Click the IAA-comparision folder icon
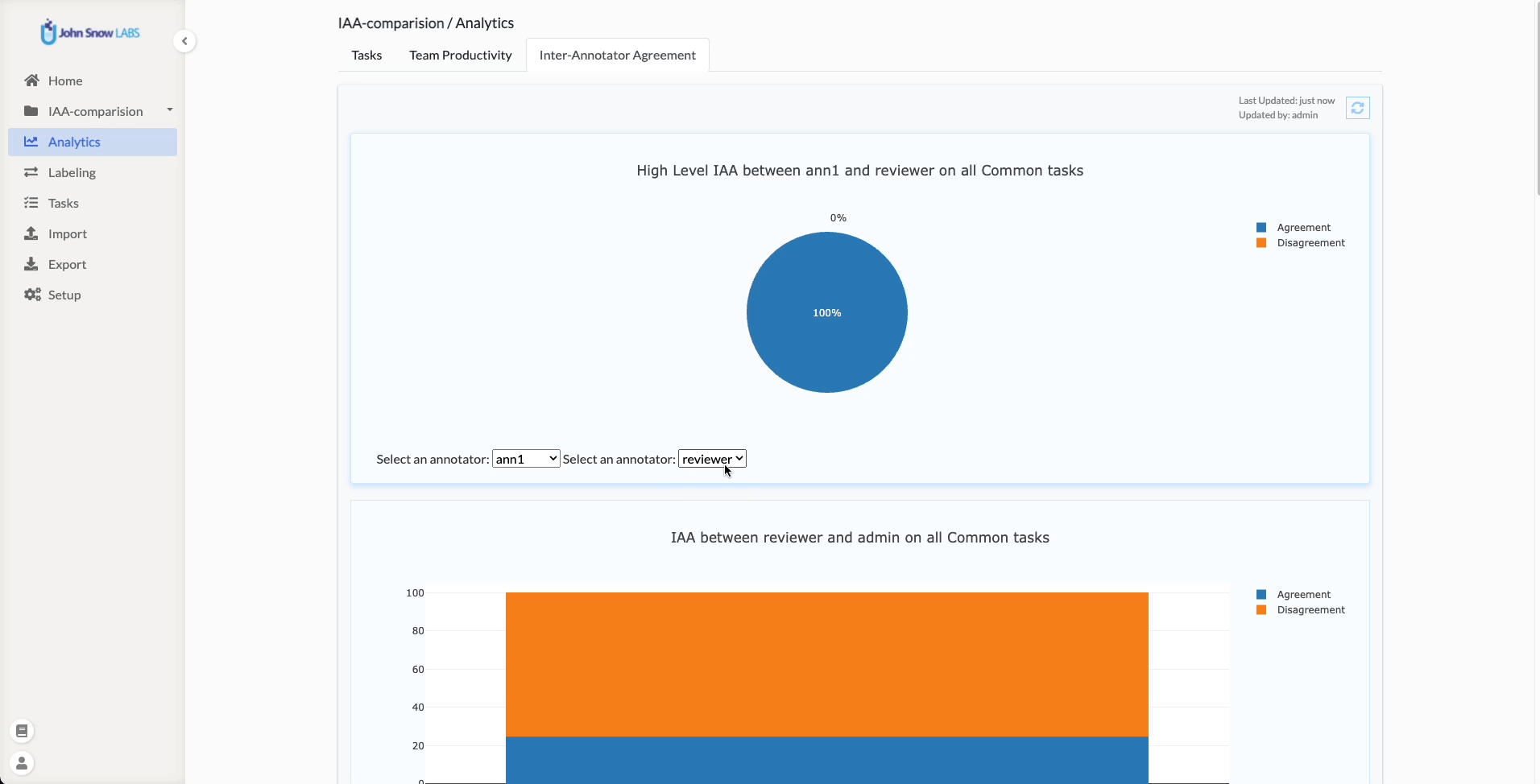The width and height of the screenshot is (1540, 784). 31,111
